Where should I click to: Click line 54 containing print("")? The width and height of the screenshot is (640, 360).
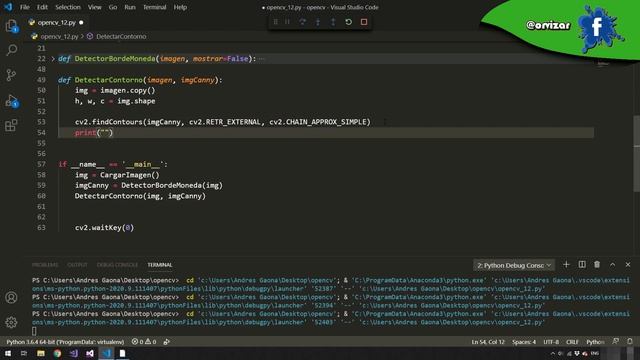[326, 133]
